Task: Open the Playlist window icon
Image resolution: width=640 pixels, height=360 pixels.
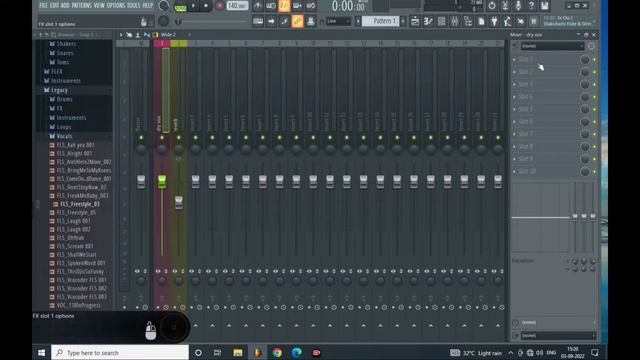Action: click(x=415, y=21)
